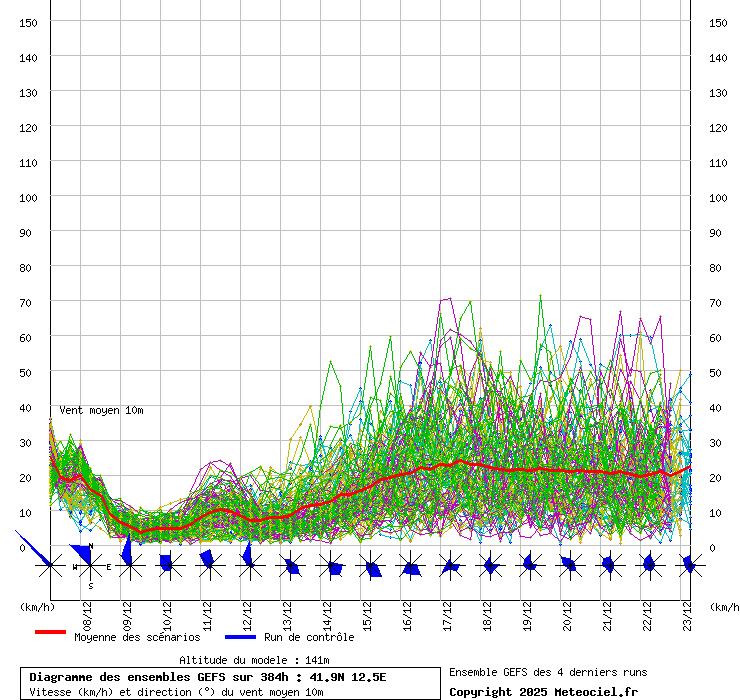Click the wind rose above 13/12

290,566
